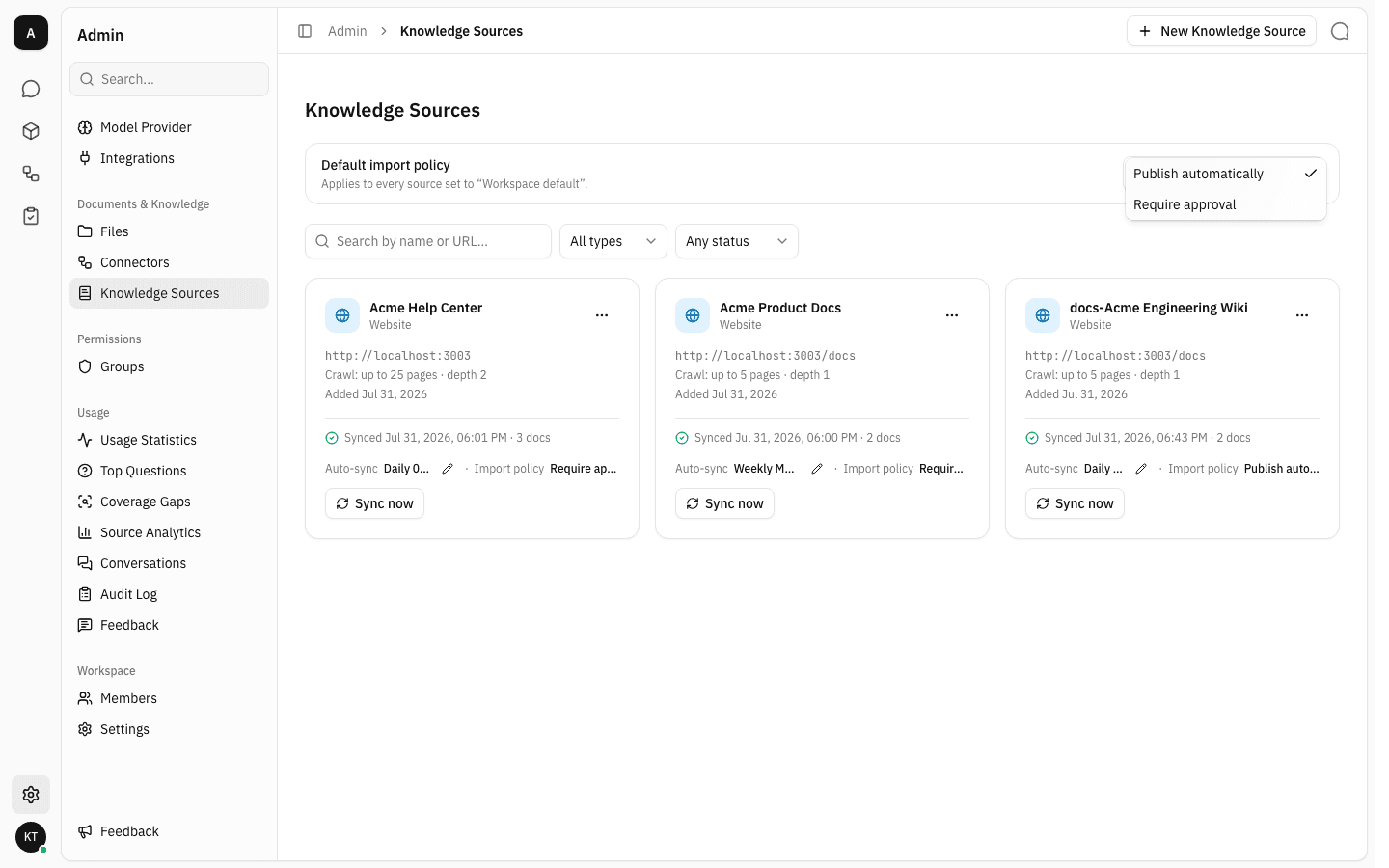Click Weekly auto-sync value on Product Docs

click(x=764, y=469)
